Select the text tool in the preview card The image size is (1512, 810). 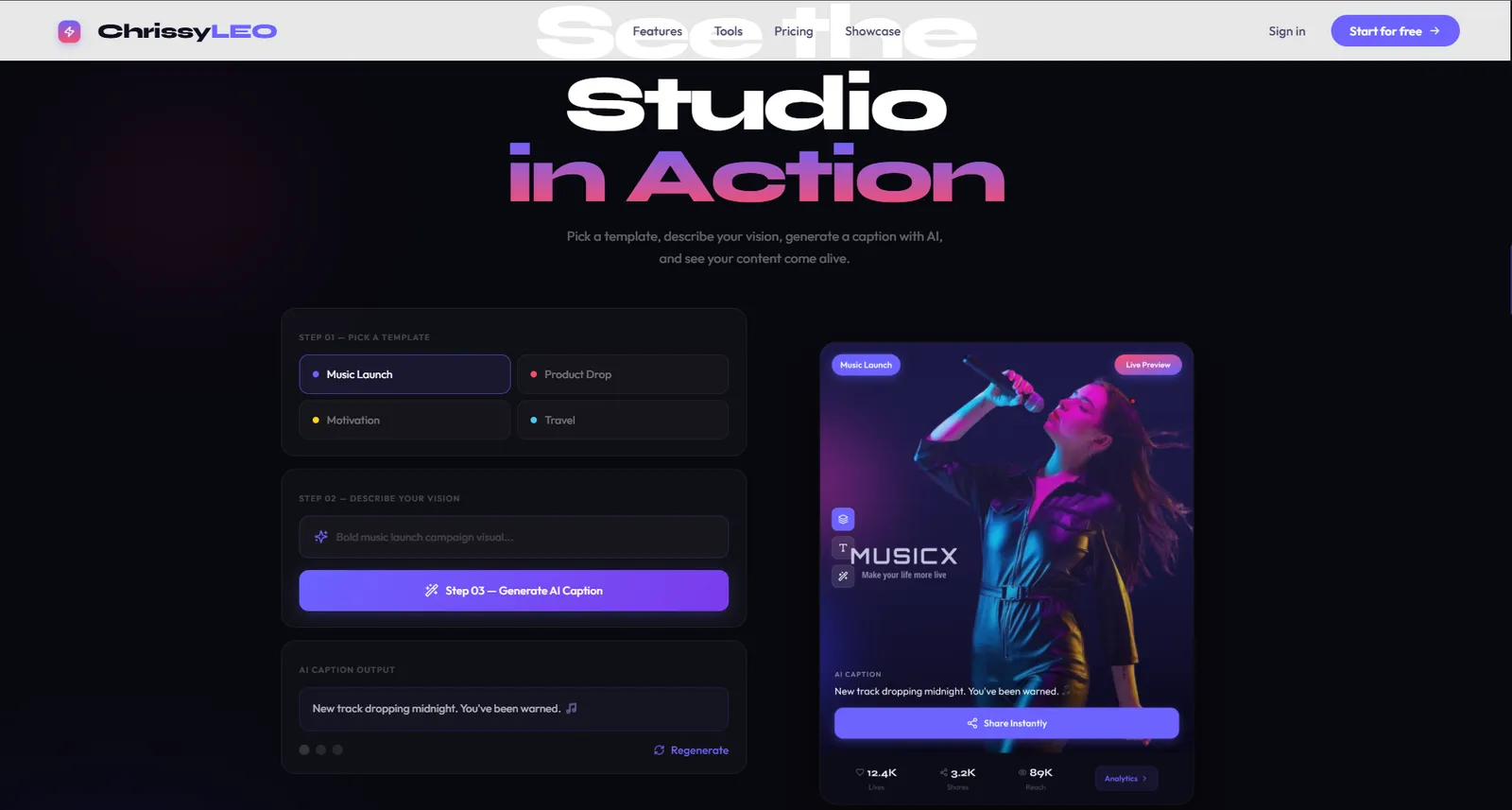pos(843,548)
